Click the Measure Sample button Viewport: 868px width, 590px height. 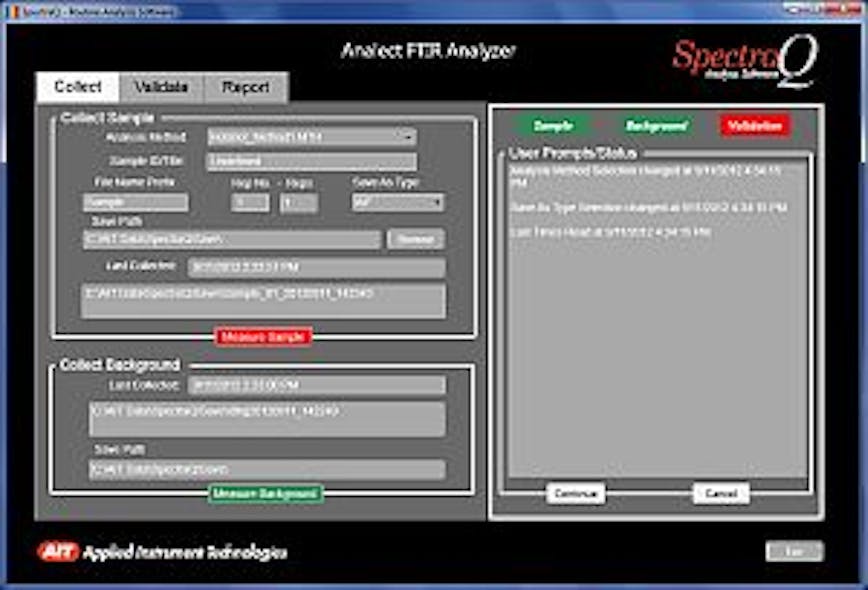[266, 338]
